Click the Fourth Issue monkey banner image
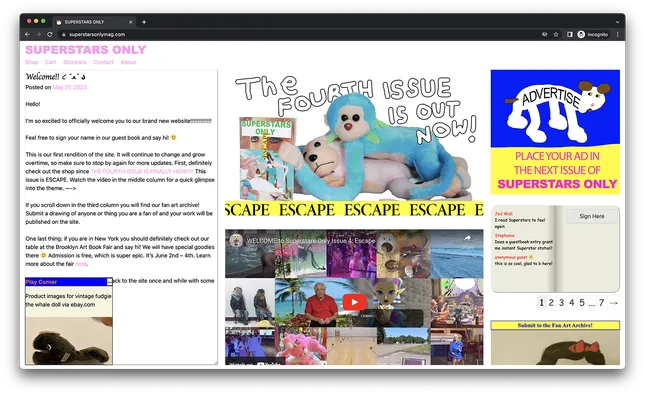 click(x=354, y=138)
